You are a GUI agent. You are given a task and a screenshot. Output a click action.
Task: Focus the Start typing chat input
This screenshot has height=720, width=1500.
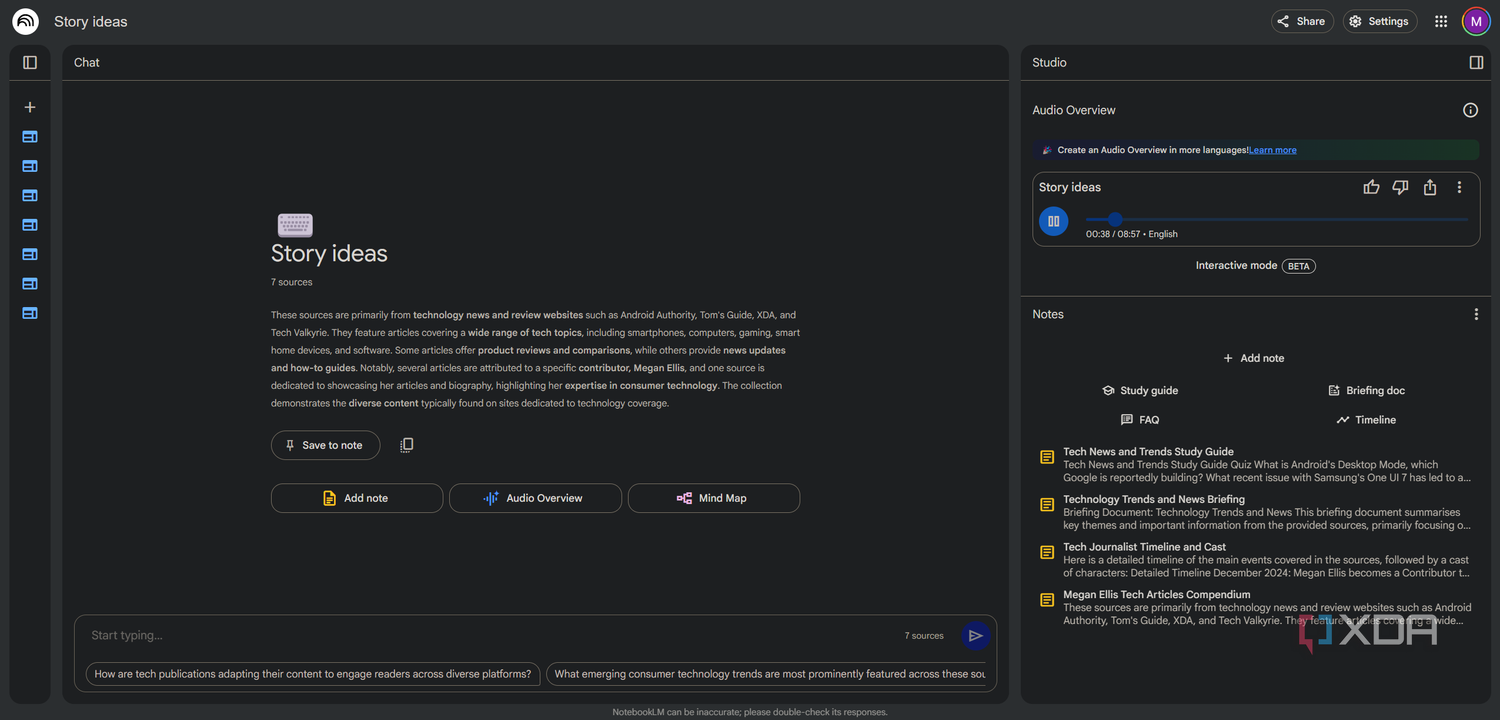pos(490,635)
